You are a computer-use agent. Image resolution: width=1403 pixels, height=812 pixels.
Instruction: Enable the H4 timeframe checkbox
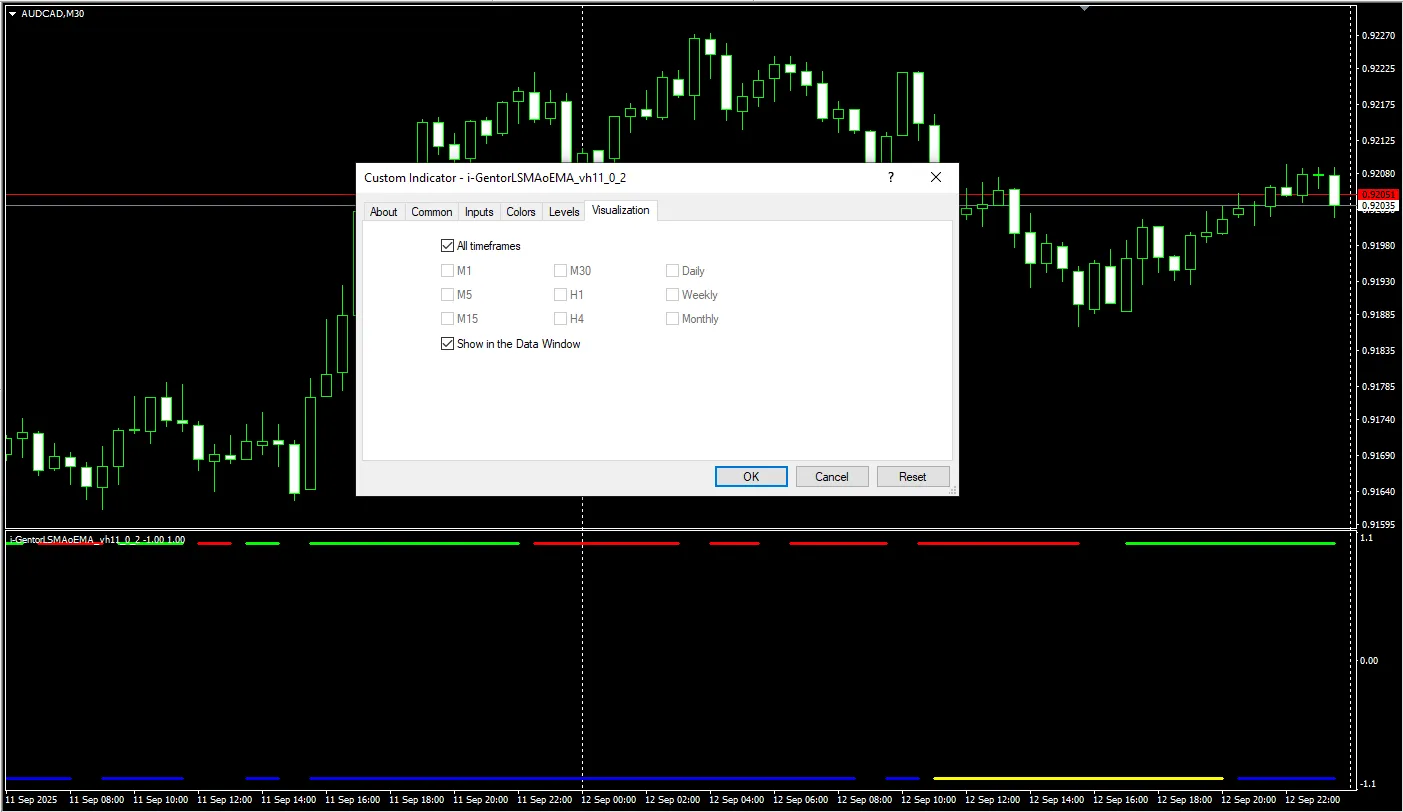click(x=560, y=319)
